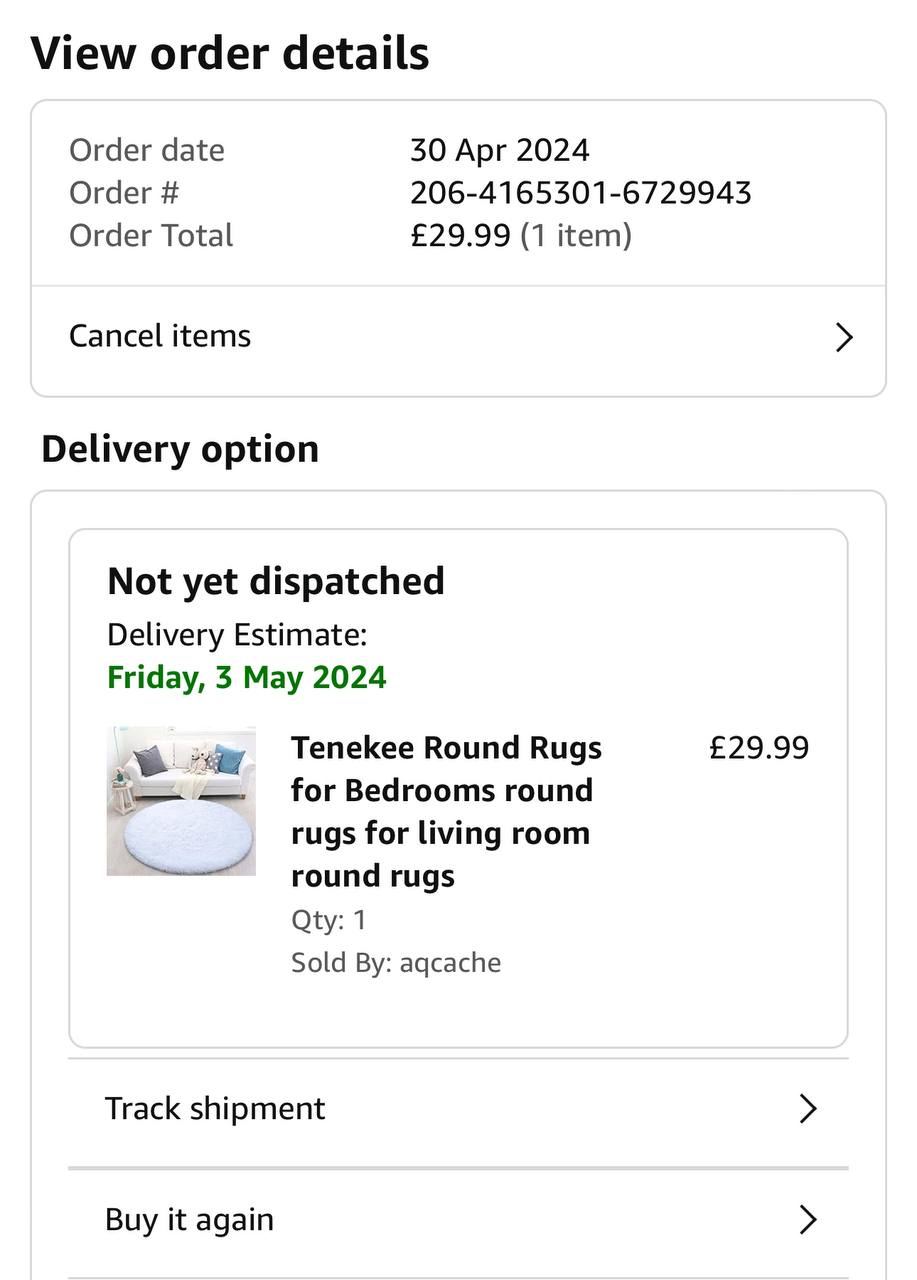Image resolution: width=917 pixels, height=1280 pixels.
Task: Select Buy it again
Action: click(x=189, y=1219)
